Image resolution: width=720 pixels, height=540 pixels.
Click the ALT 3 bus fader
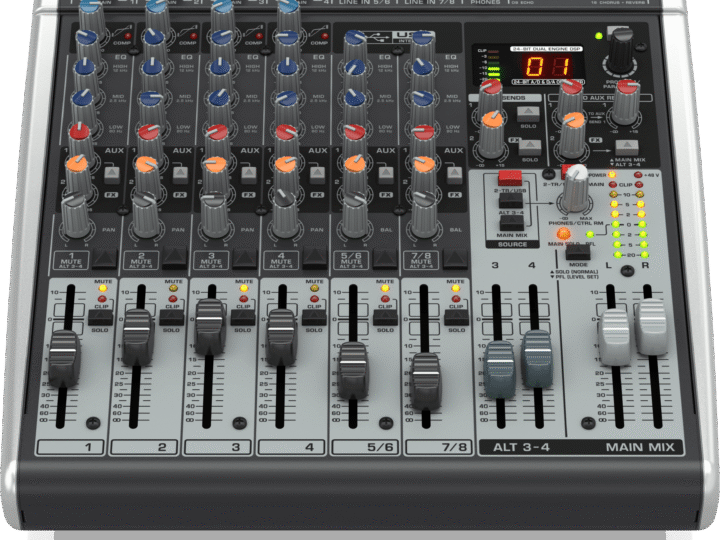[x=499, y=370]
